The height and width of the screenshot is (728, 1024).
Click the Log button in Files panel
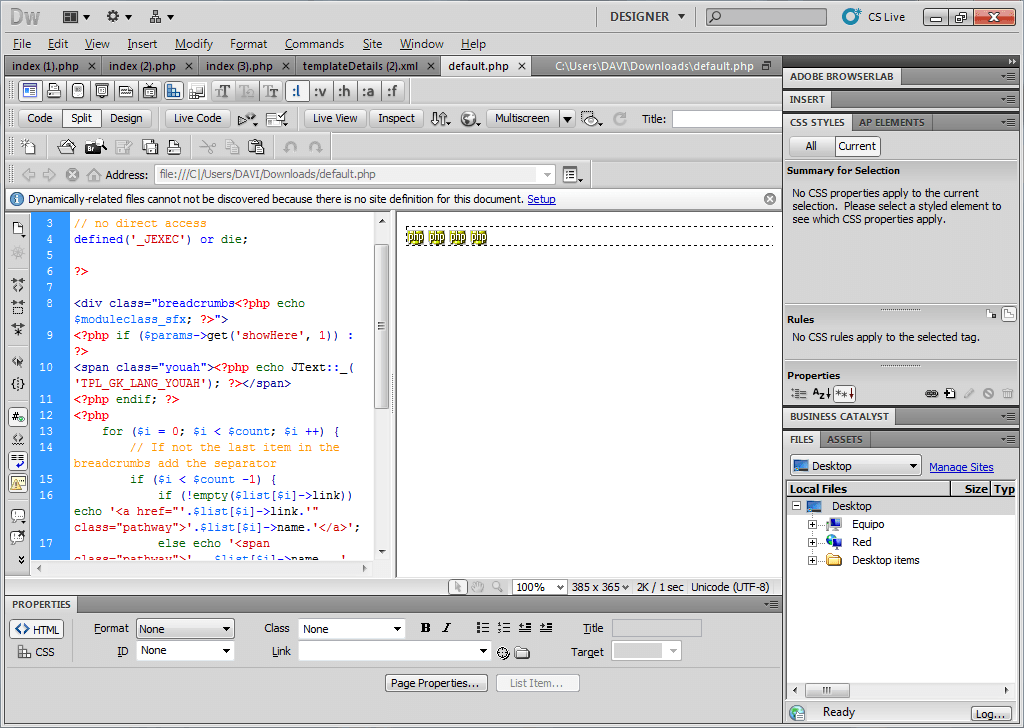pos(991,714)
